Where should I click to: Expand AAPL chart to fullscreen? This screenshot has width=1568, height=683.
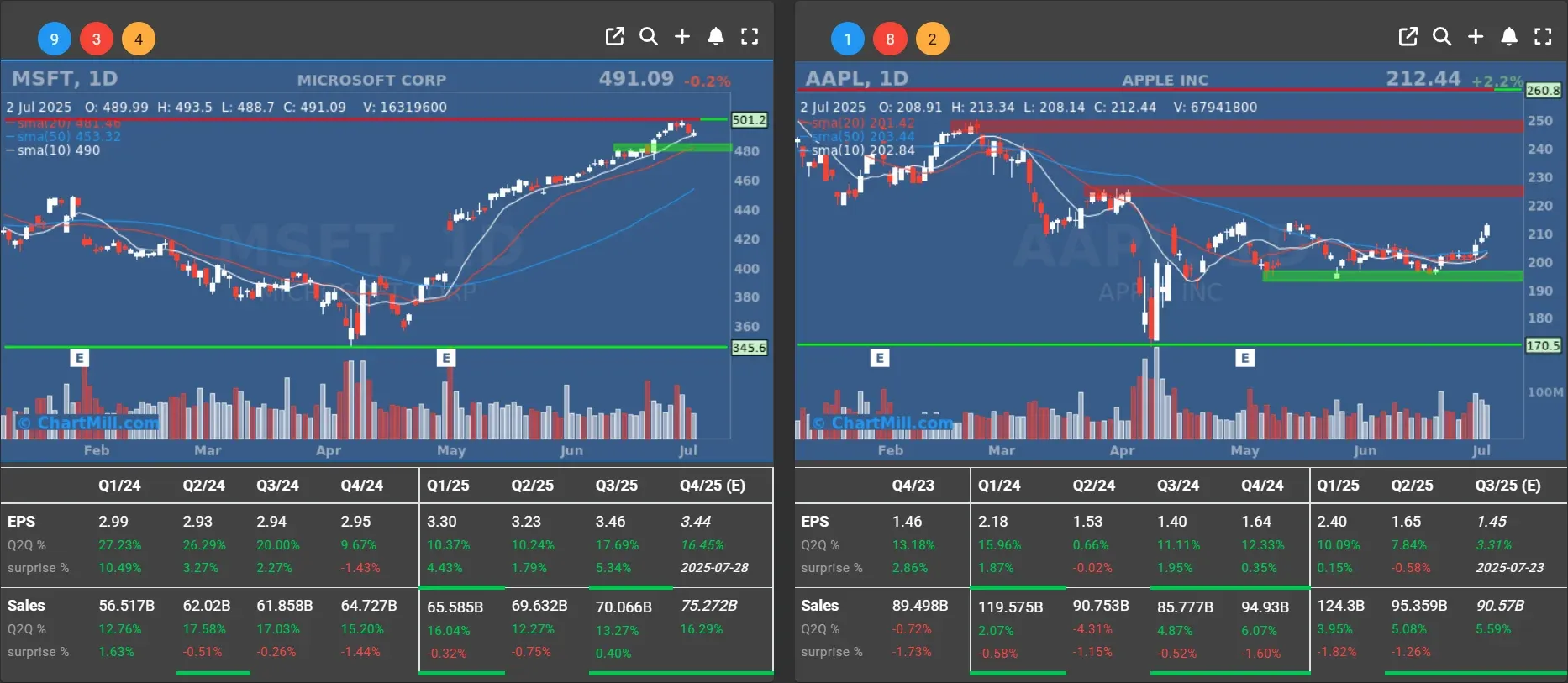(1543, 36)
